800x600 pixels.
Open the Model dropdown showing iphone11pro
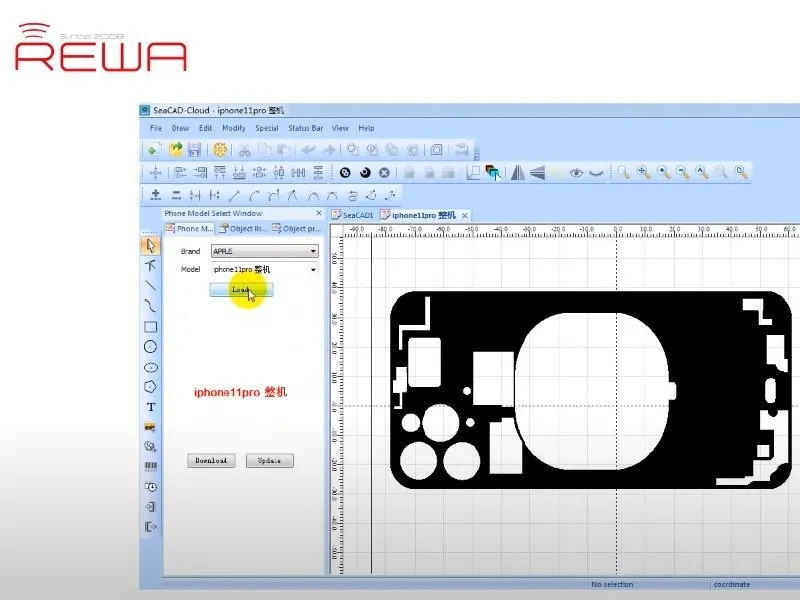click(265, 269)
